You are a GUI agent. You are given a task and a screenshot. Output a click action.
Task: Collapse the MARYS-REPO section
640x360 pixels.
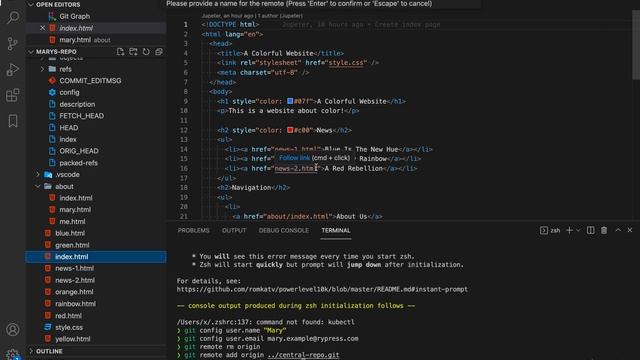31,52
